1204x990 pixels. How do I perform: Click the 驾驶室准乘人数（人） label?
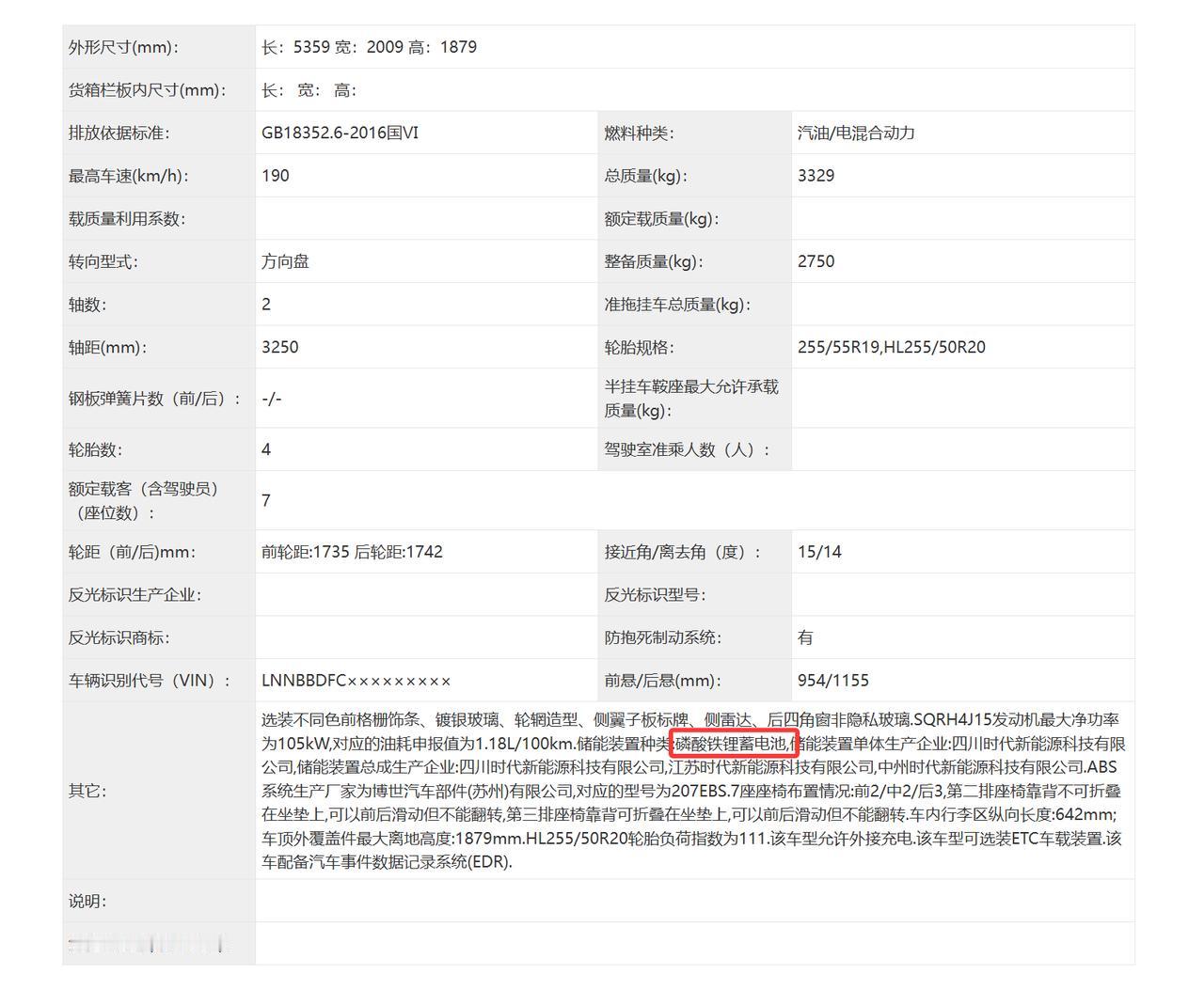pyautogui.click(x=688, y=450)
